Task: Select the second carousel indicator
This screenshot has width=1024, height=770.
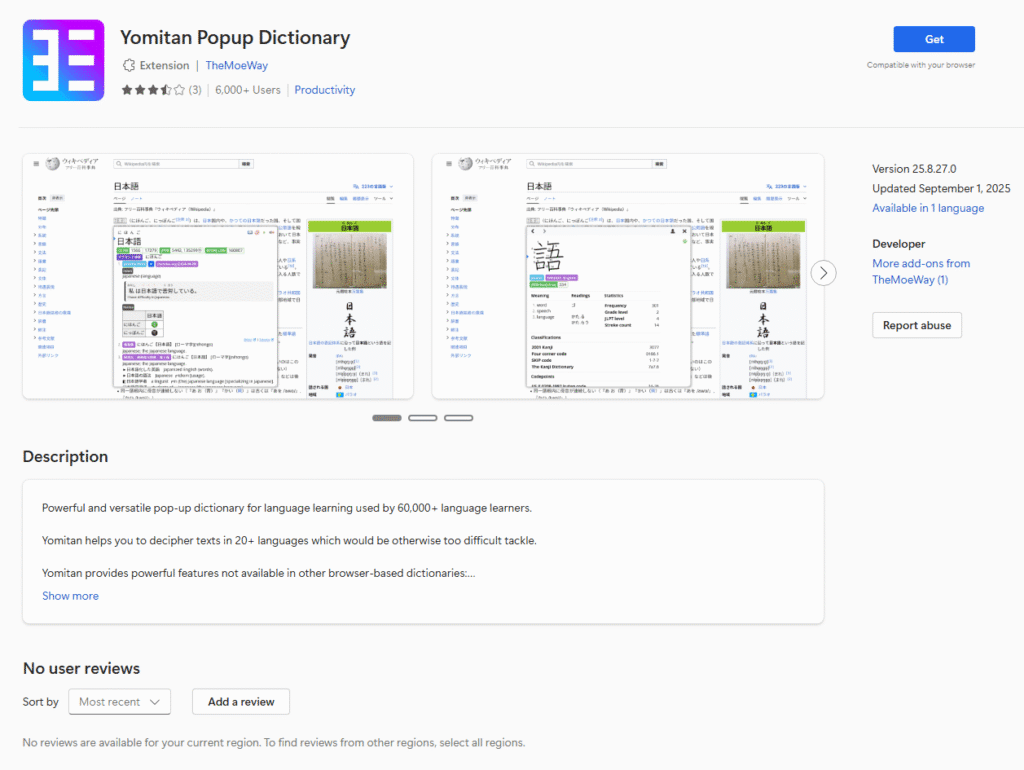Action: pos(423,417)
